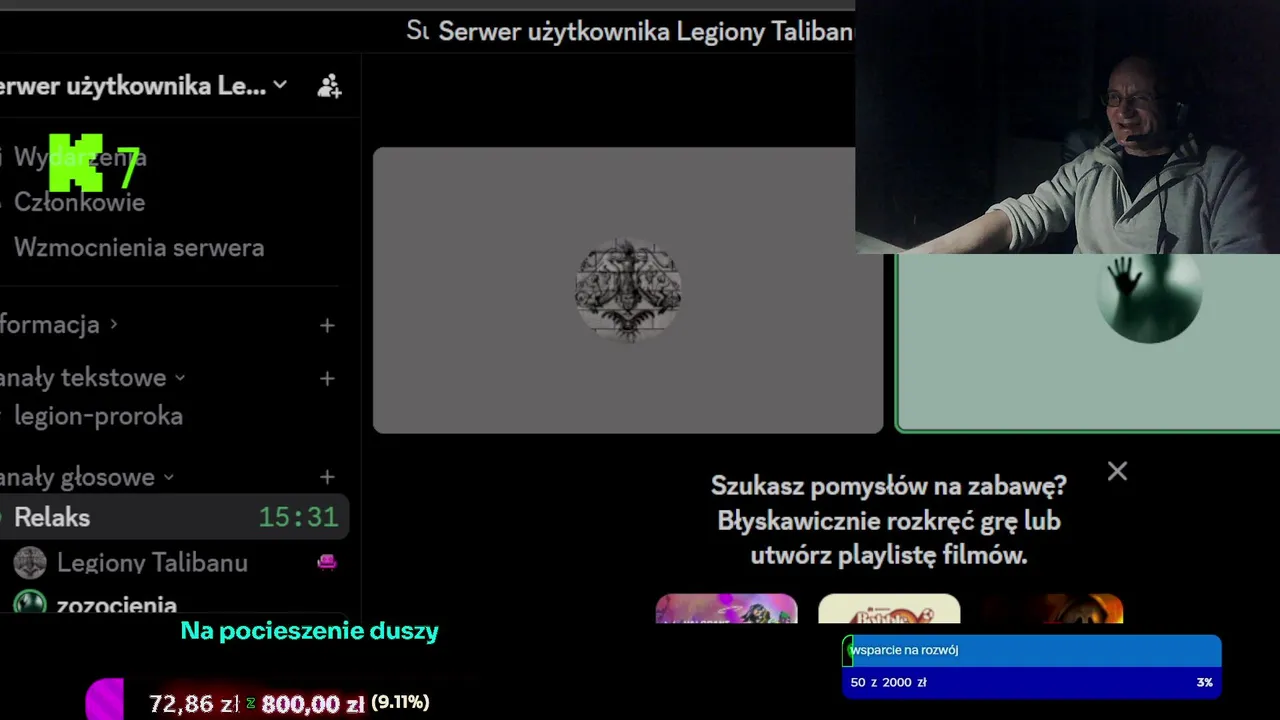Viewport: 1280px width, 720px height.
Task: Open Wydarzenia in the sidebar
Action: pyautogui.click(x=80, y=157)
